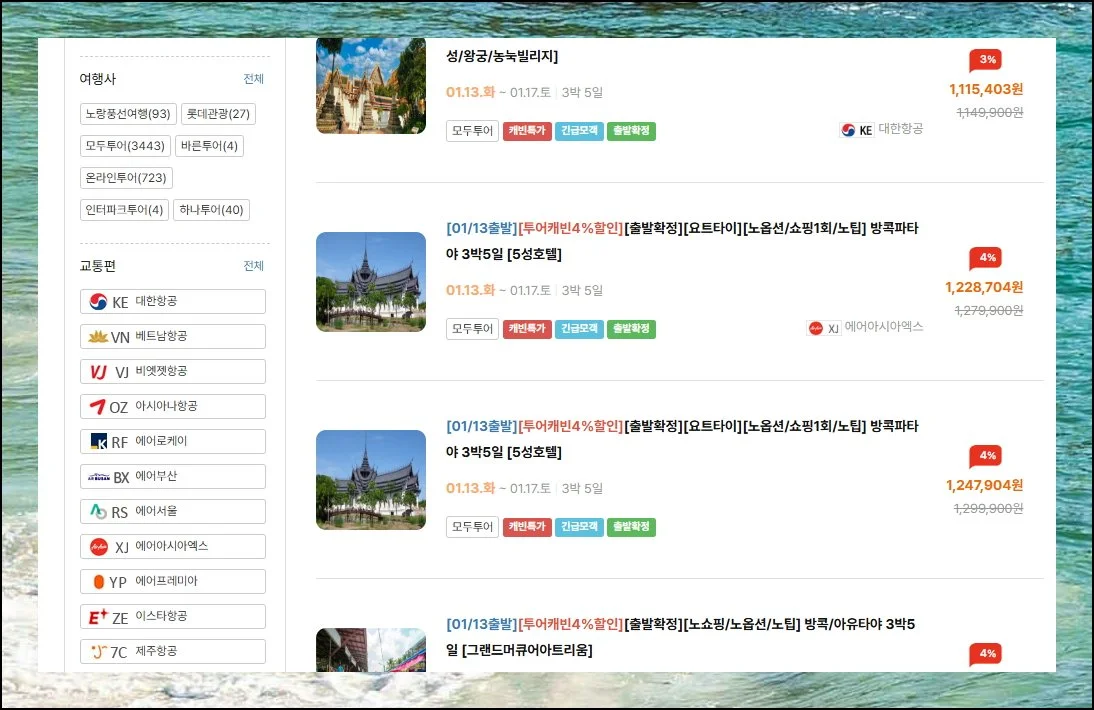
Task: Click 전체 next to 교통편 heading
Action: coord(253,266)
